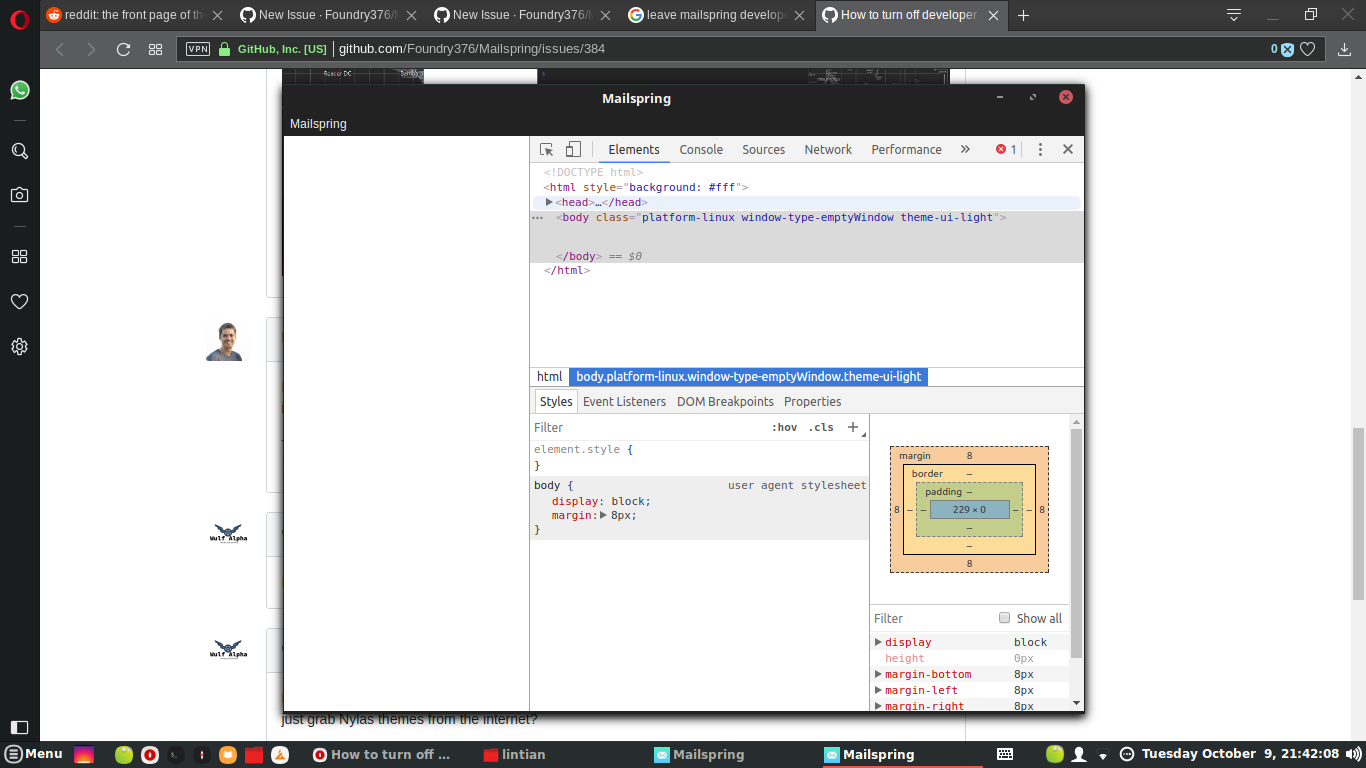This screenshot has width=1366, height=768.
Task: Open the downloads icon in Opera toolbar
Action: 1343,48
